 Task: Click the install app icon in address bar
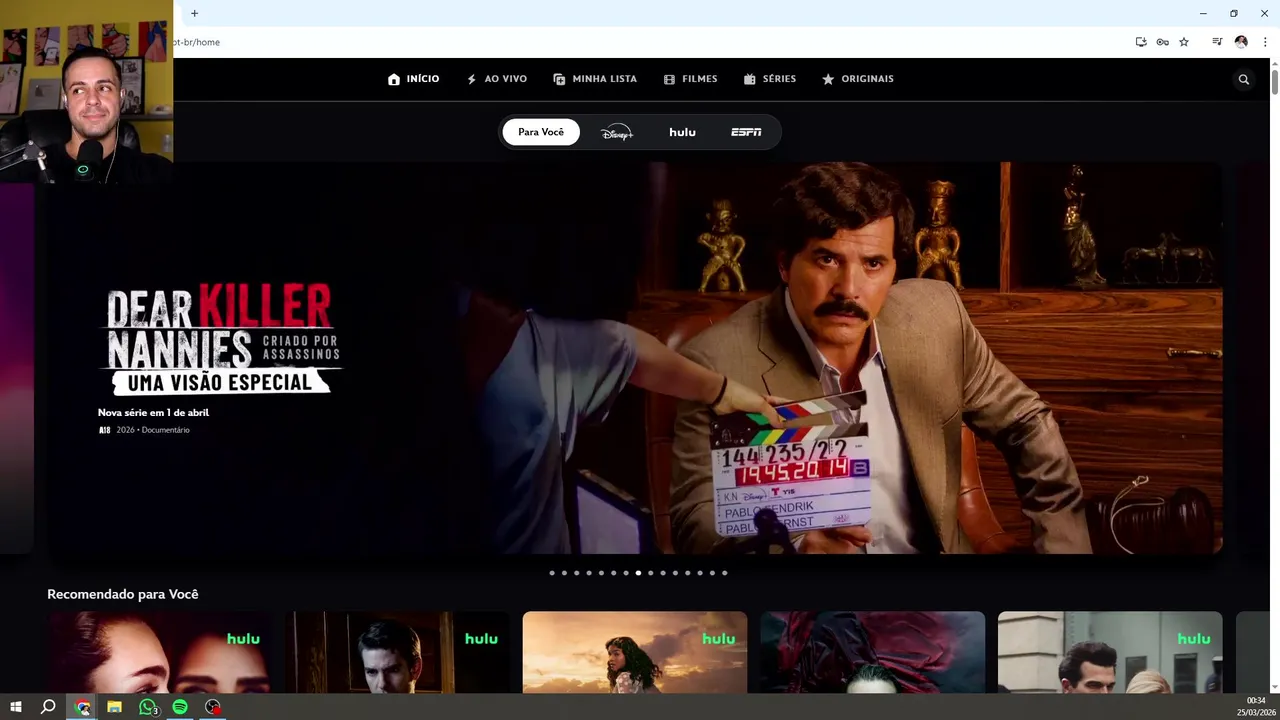[1141, 42]
